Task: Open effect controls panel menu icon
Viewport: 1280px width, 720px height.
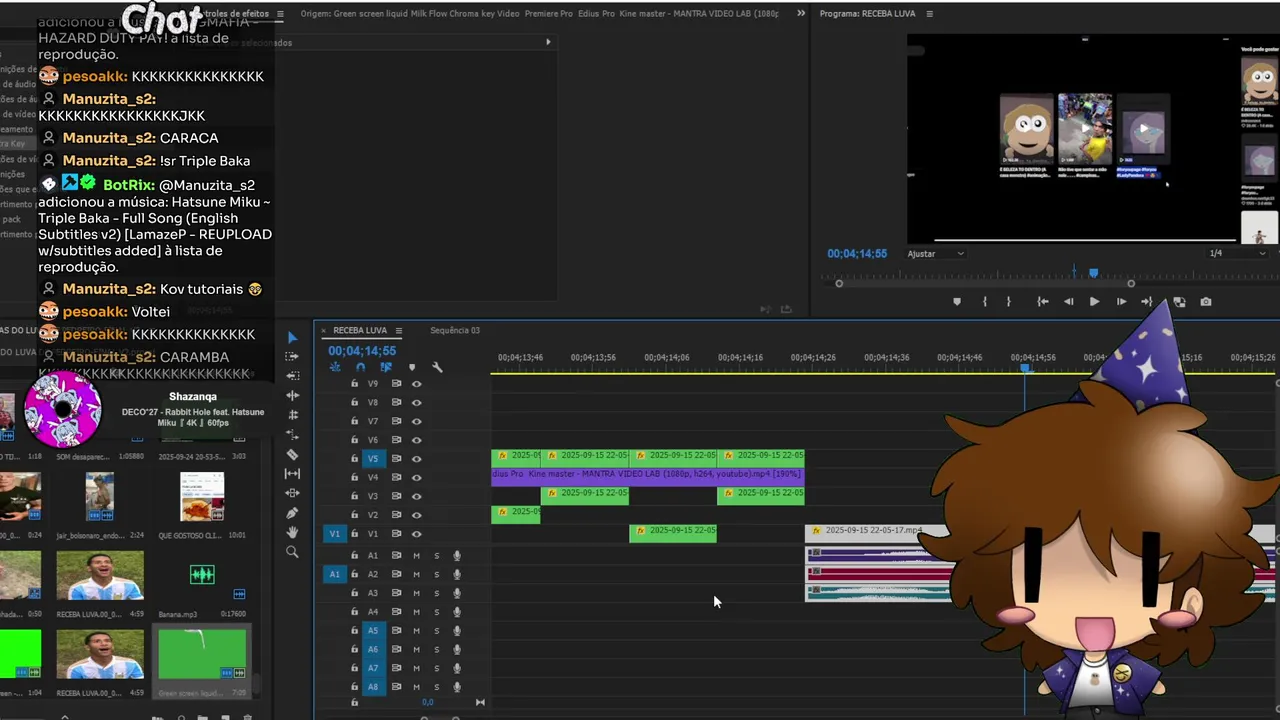Action: pos(280,14)
